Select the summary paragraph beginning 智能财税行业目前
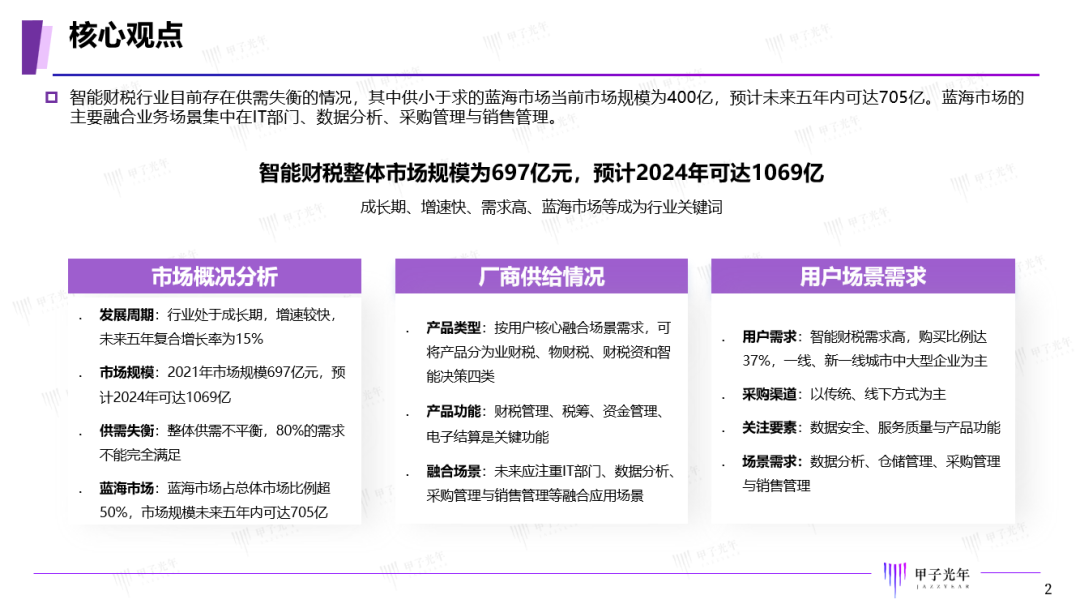The image size is (1080, 608). point(547,107)
